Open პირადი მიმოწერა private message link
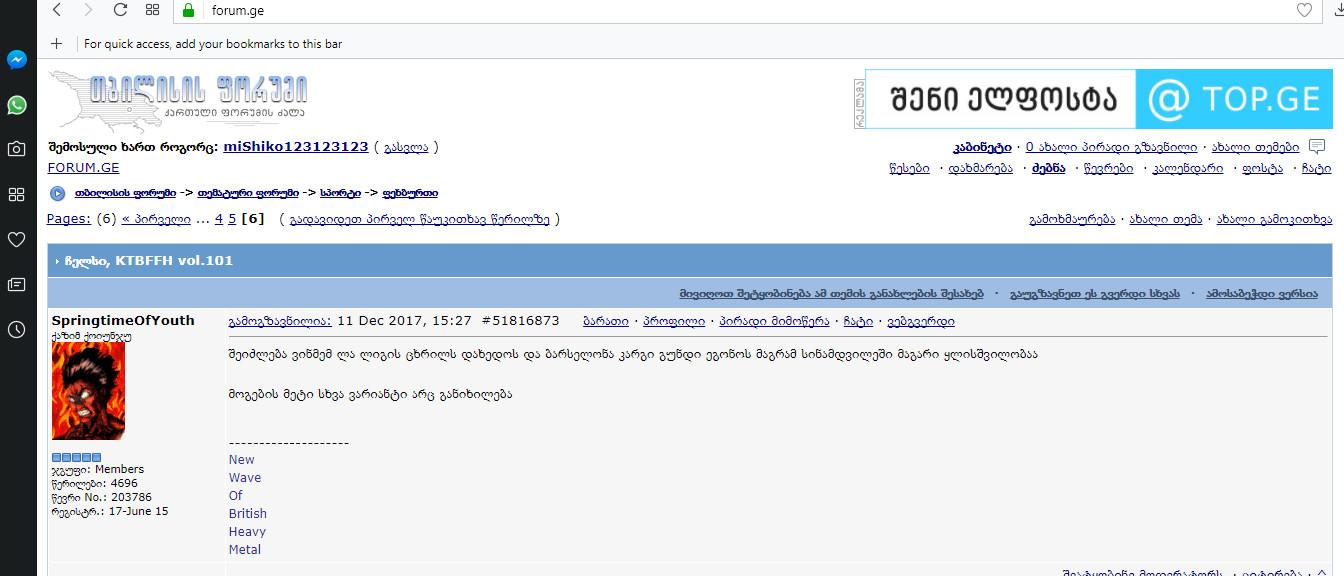This screenshot has width=1344, height=576. [x=774, y=321]
